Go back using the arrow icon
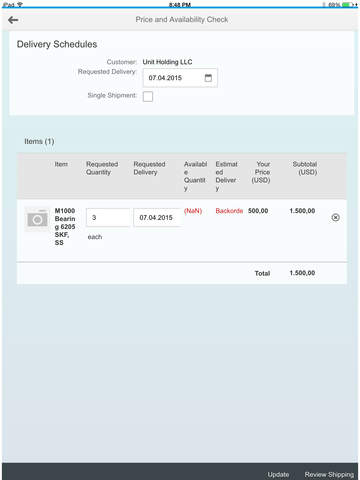Viewport: 360px width, 480px height. click(13, 20)
